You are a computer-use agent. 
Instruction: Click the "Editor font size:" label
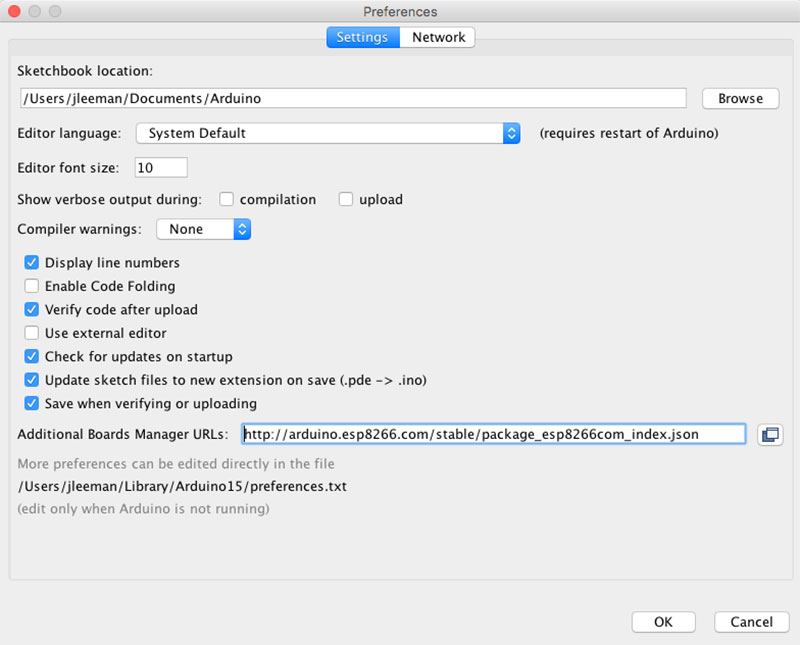point(68,168)
